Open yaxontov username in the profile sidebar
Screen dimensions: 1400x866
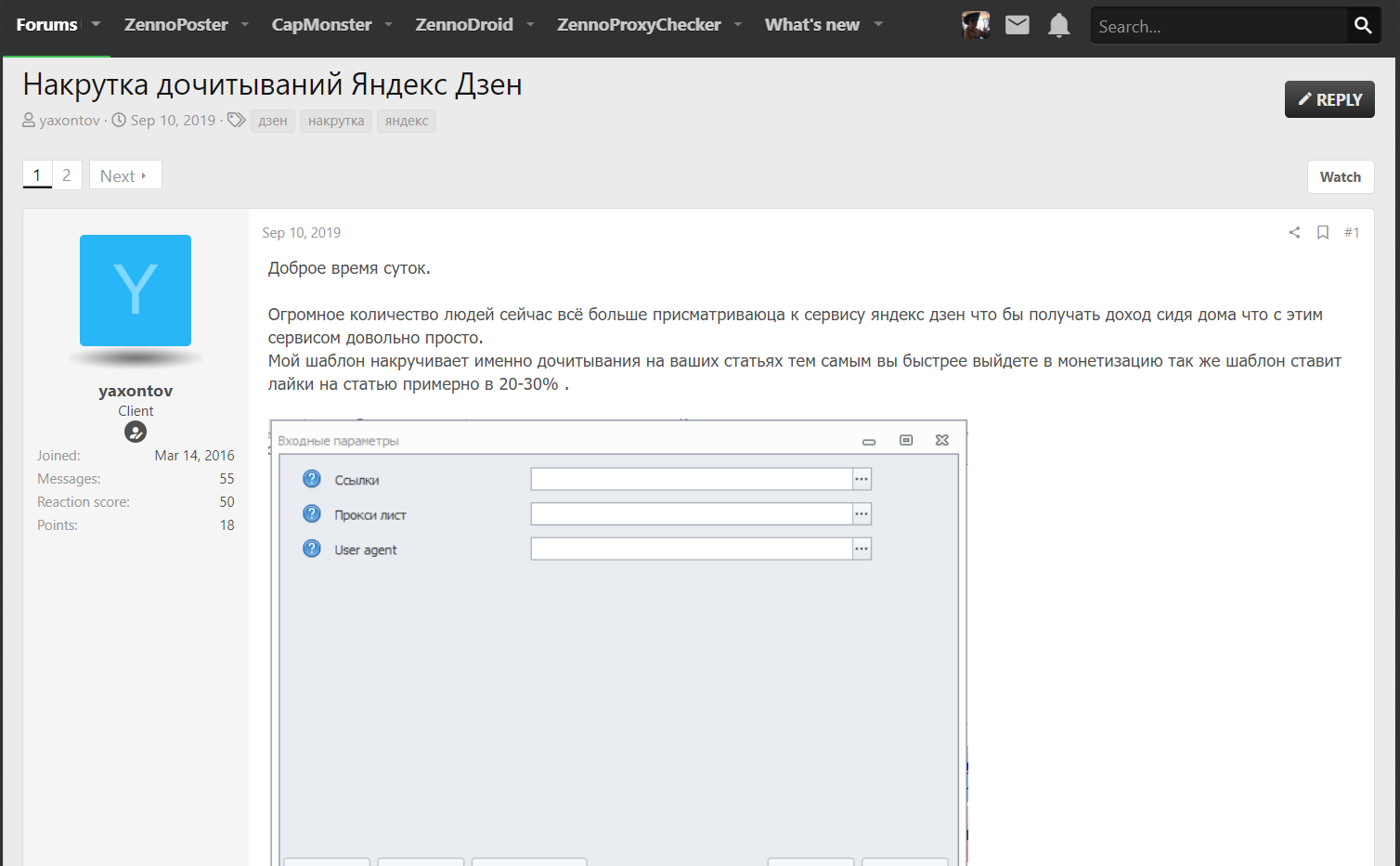pyautogui.click(x=136, y=391)
